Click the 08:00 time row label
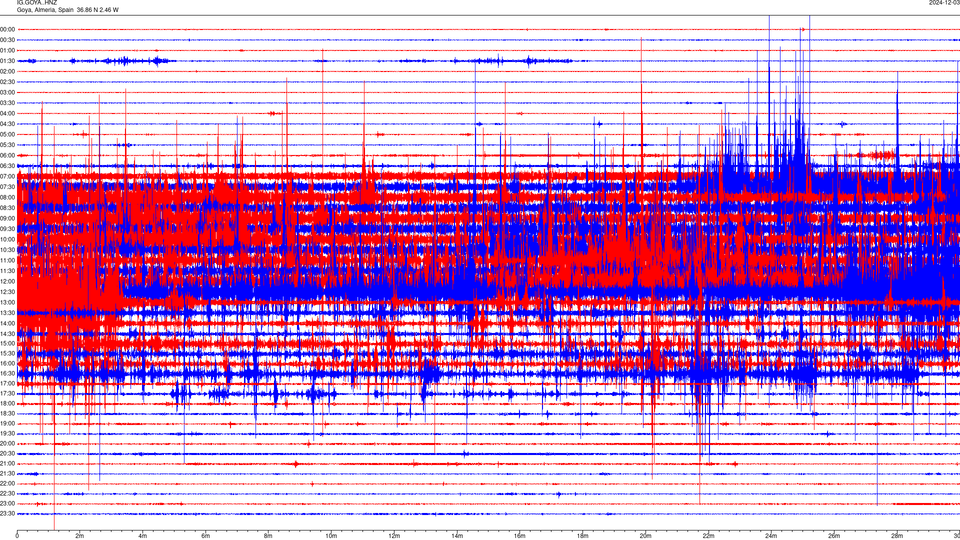The image size is (960, 540). [8, 197]
